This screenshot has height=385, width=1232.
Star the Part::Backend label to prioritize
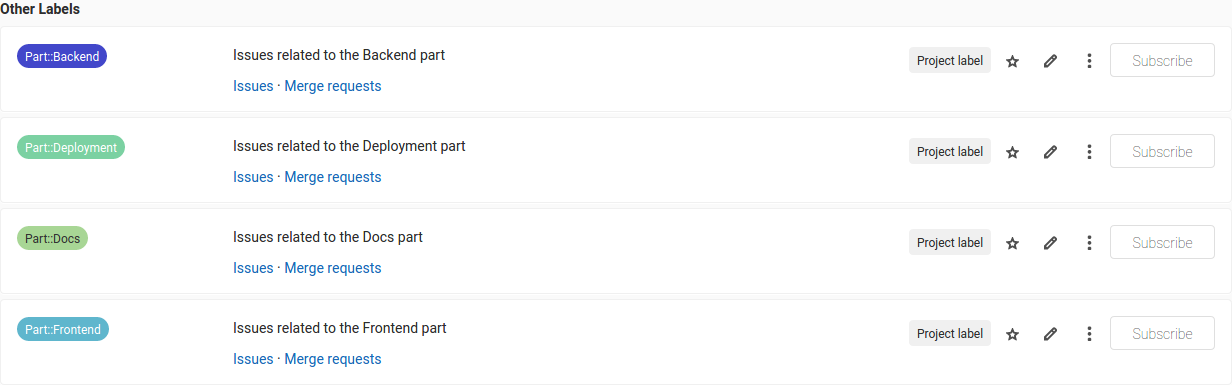tap(1012, 61)
